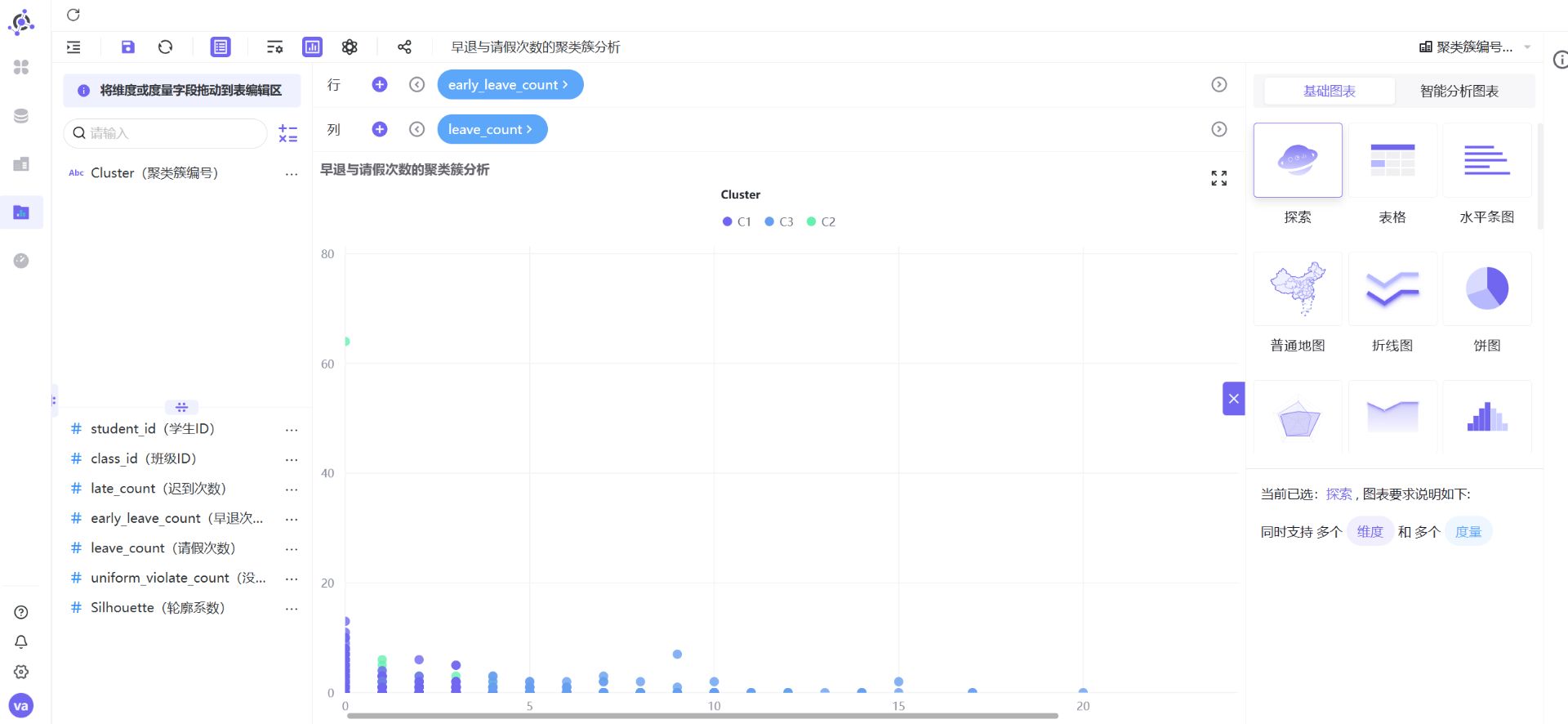Click the right arrow on the column shelf

coord(1219,129)
